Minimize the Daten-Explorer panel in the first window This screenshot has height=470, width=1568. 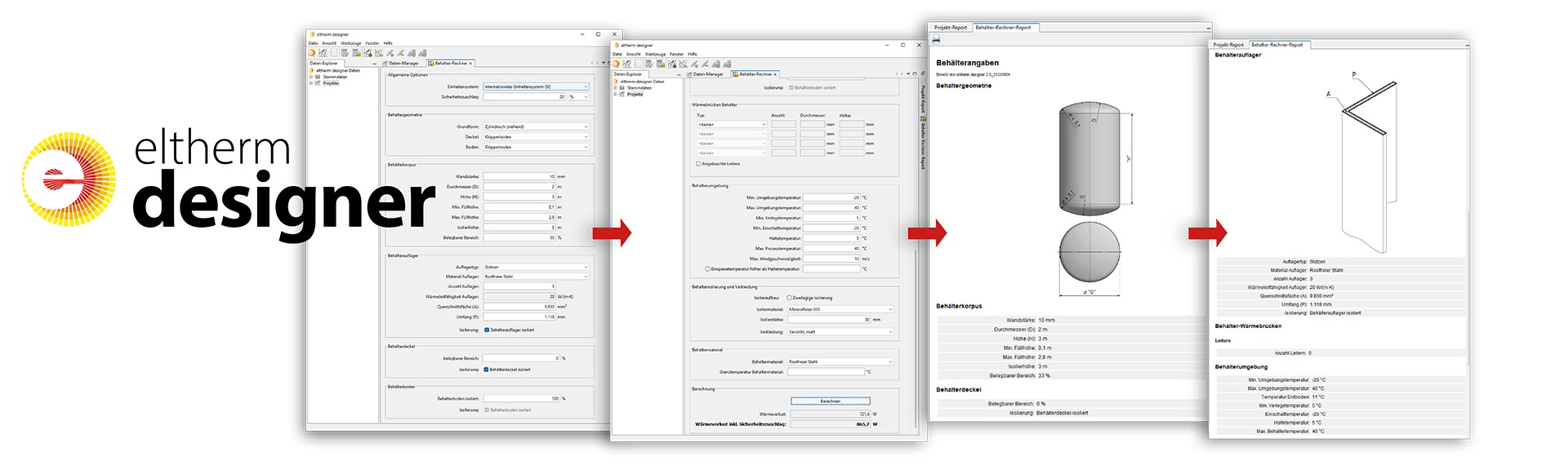[x=374, y=63]
